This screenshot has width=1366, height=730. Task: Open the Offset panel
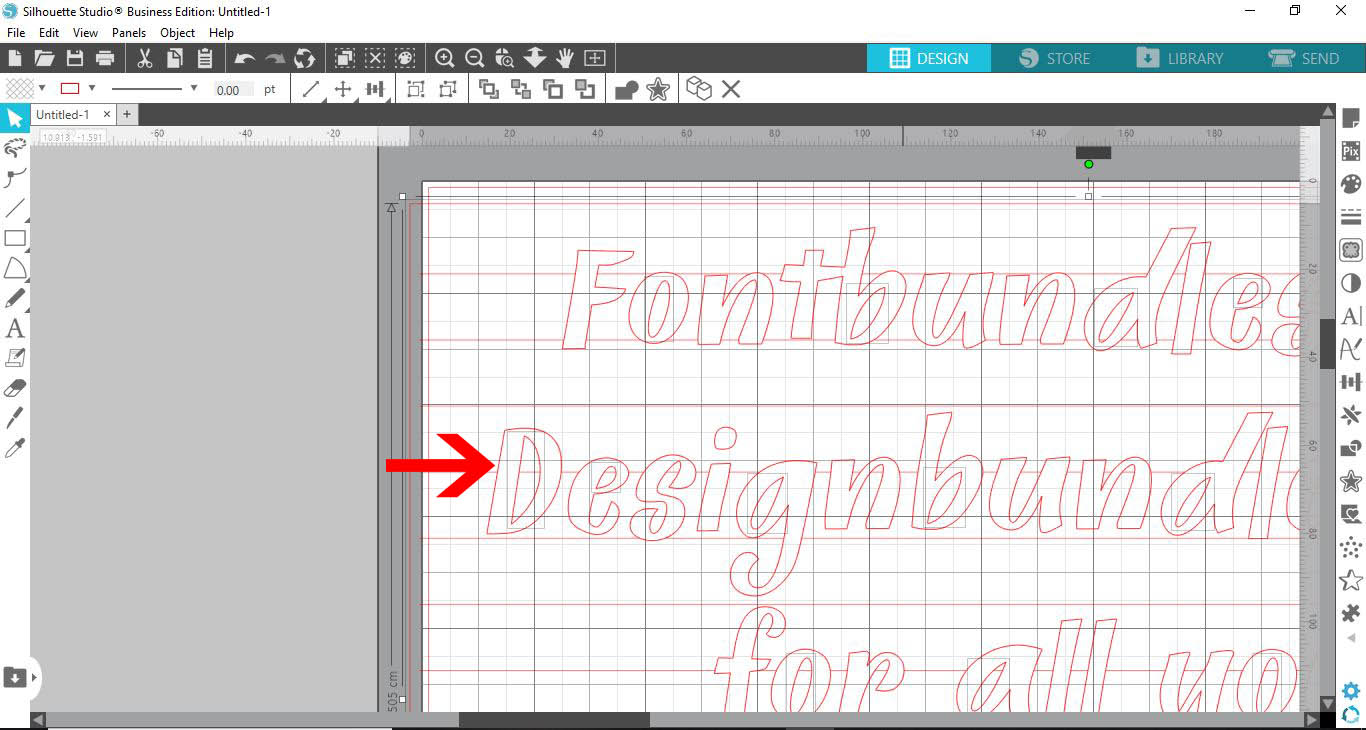point(1351,481)
